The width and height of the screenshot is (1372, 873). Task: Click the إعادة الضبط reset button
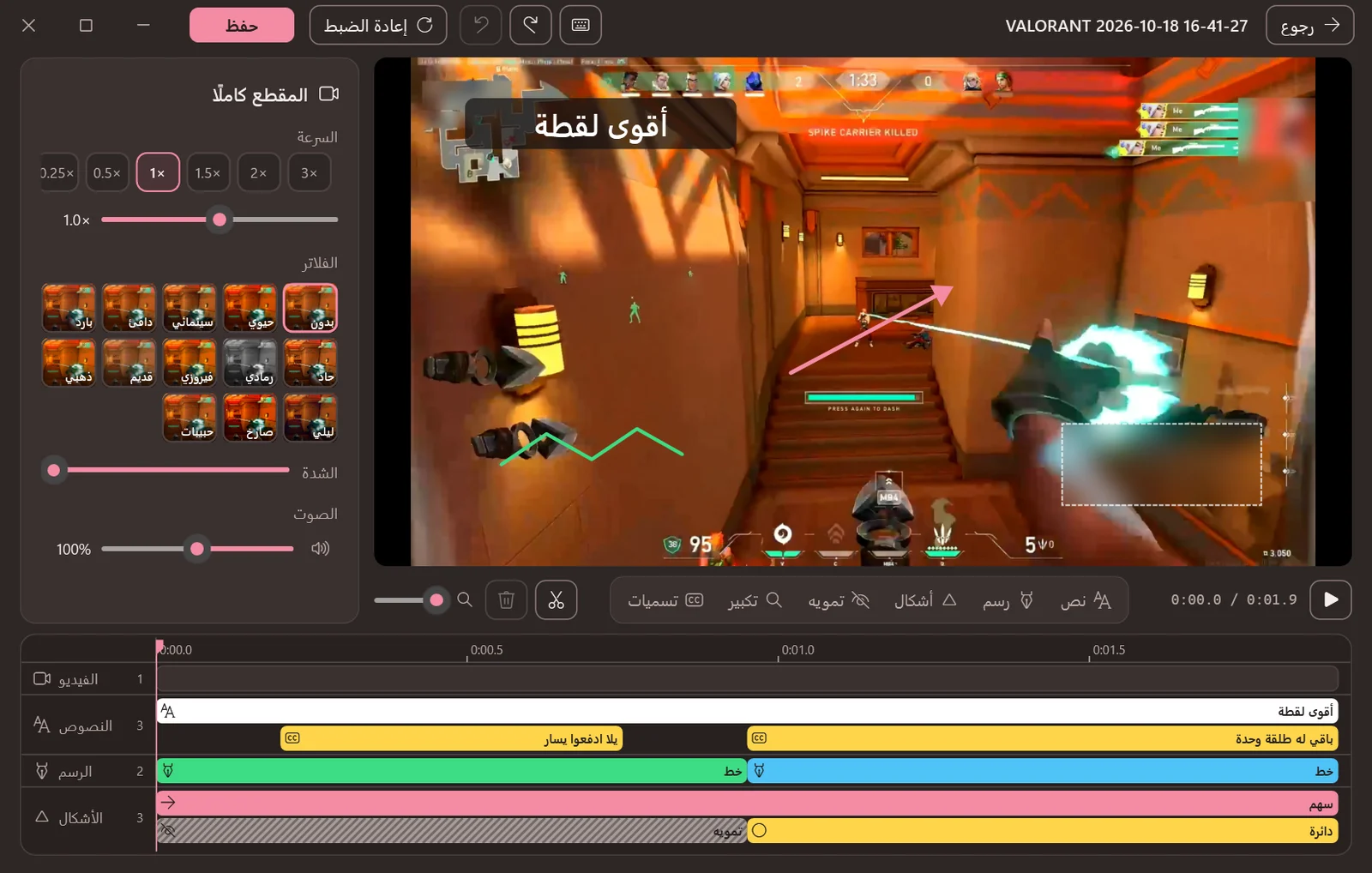pyautogui.click(x=378, y=25)
